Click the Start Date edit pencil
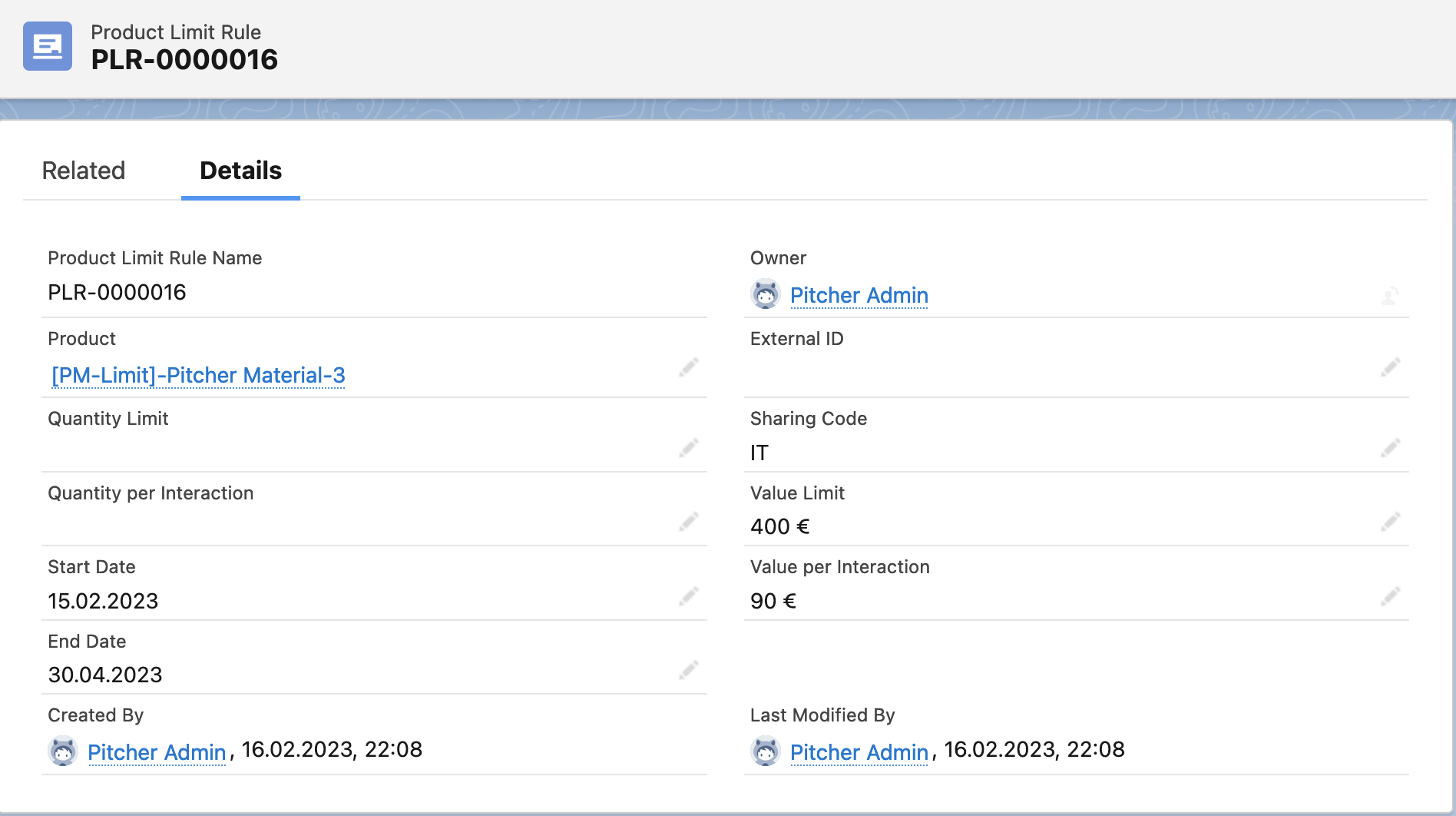 tap(689, 596)
